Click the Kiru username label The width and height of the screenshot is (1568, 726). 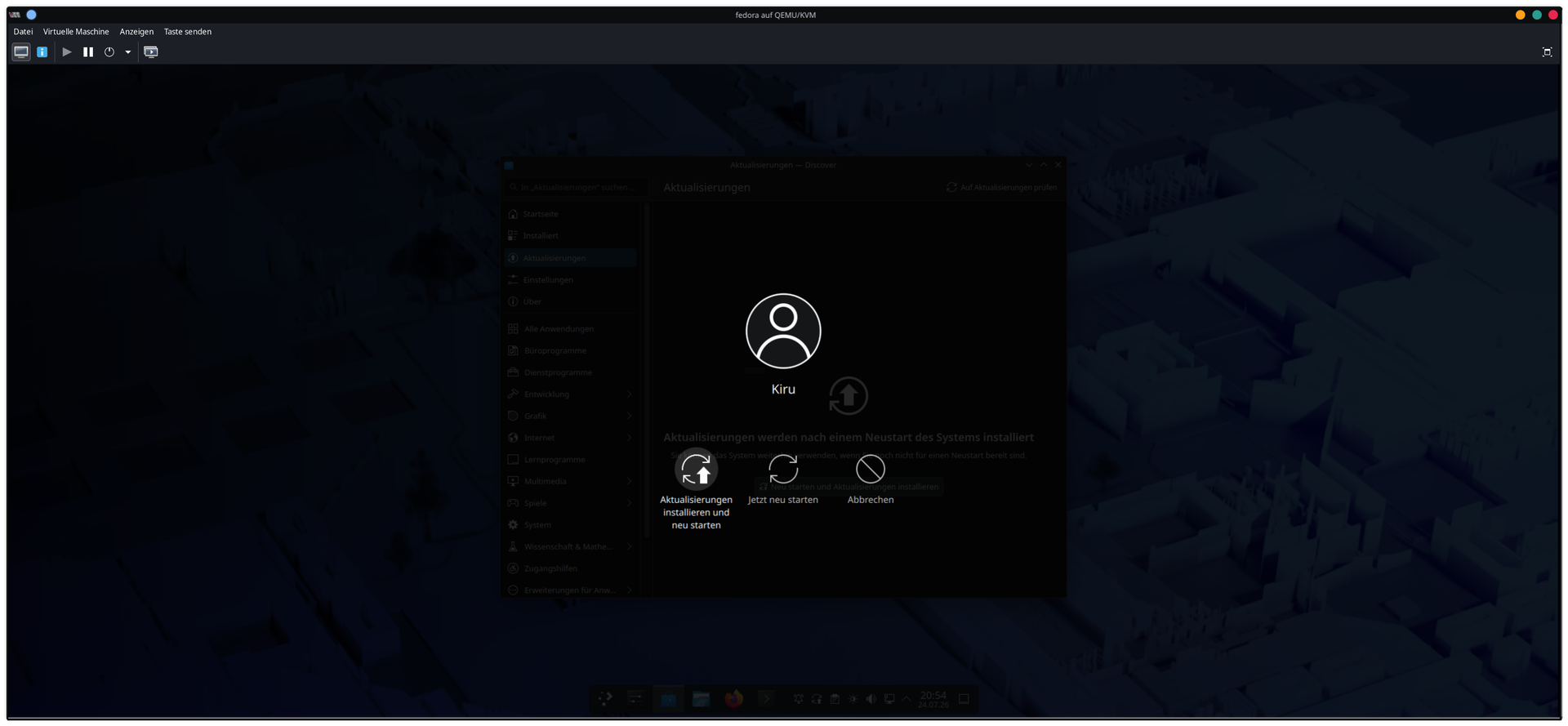coord(783,390)
